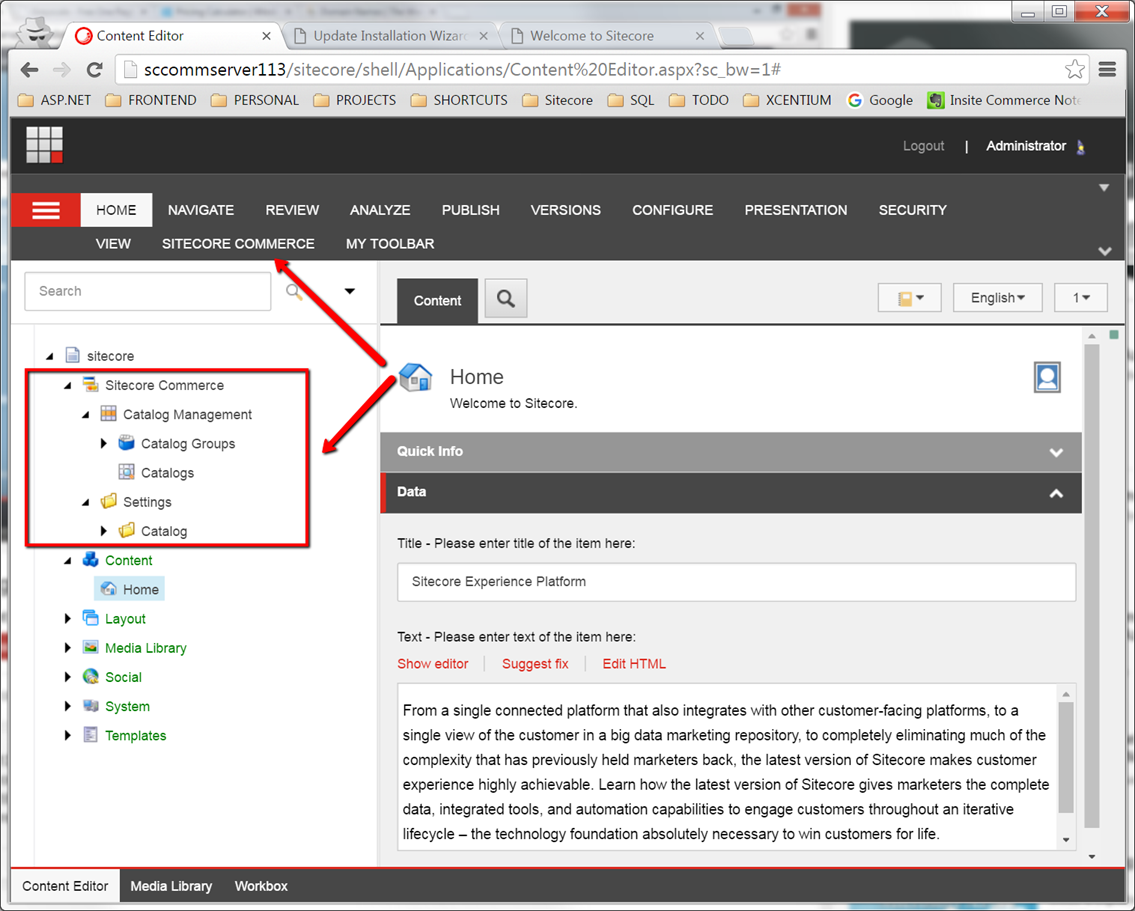Screen dimensions: 1135x911
Task: Click the Sitecore Commerce node icon
Action: 90,384
